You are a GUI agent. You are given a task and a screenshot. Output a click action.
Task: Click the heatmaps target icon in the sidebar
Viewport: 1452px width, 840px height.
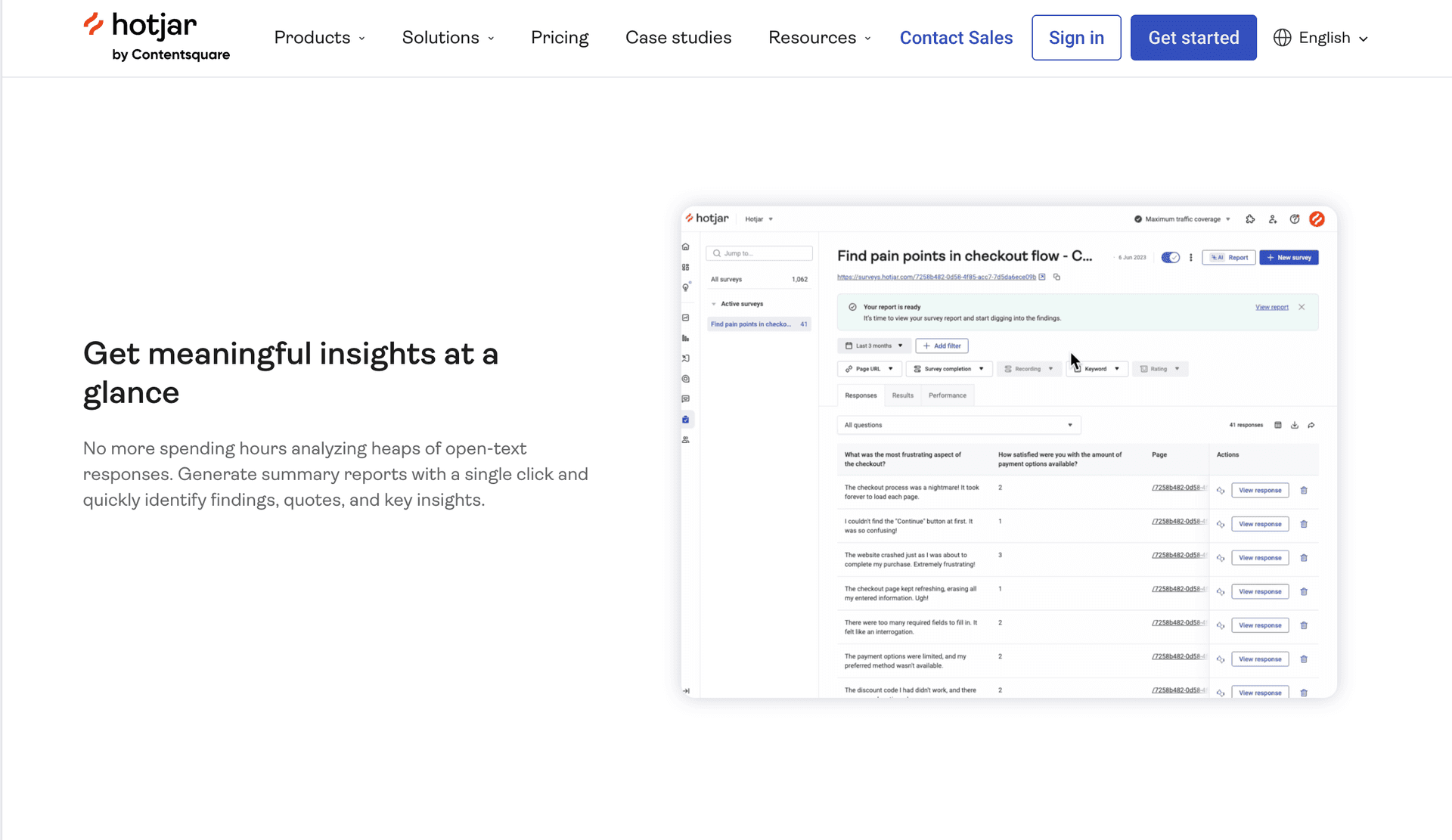point(686,379)
